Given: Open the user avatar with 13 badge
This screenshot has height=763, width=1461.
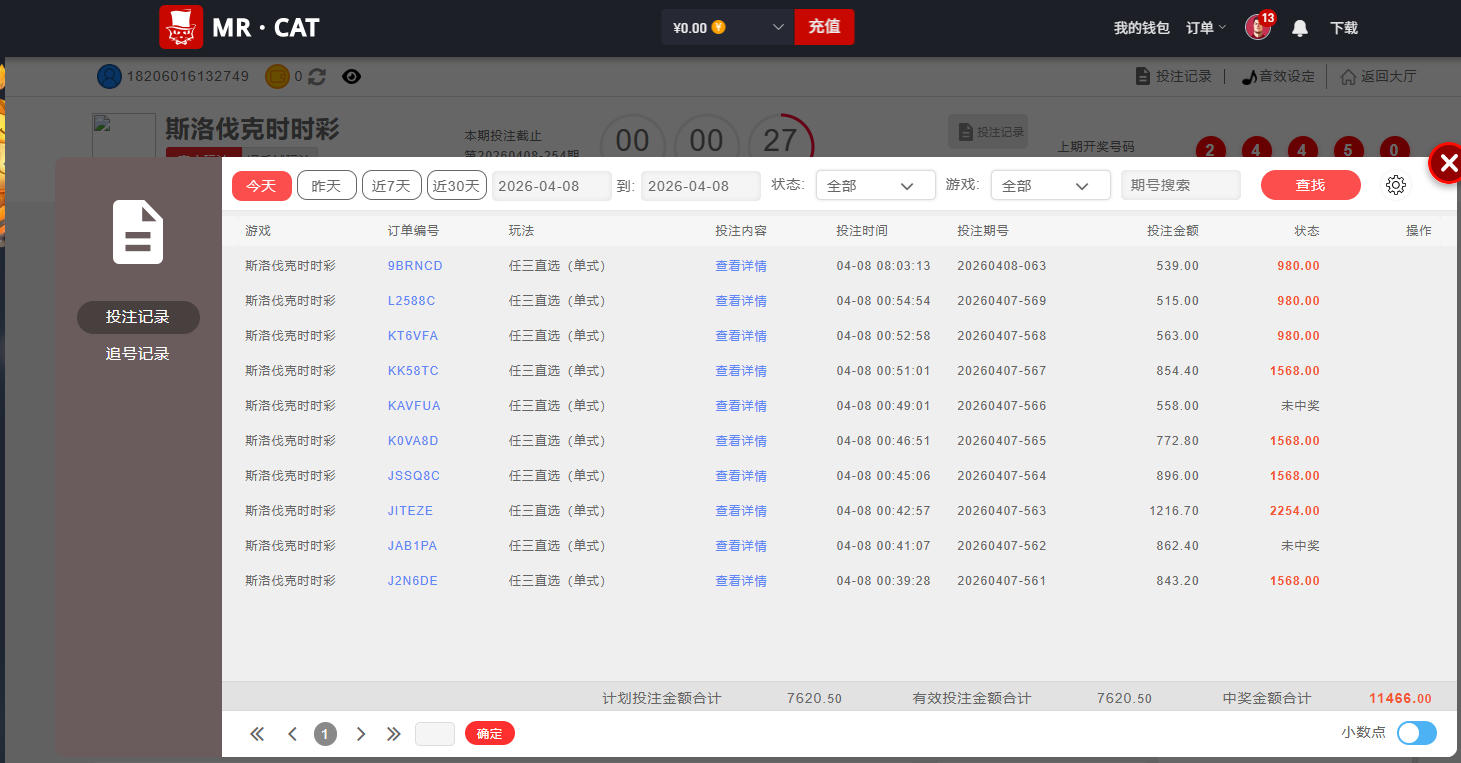Looking at the screenshot, I should click(1258, 27).
